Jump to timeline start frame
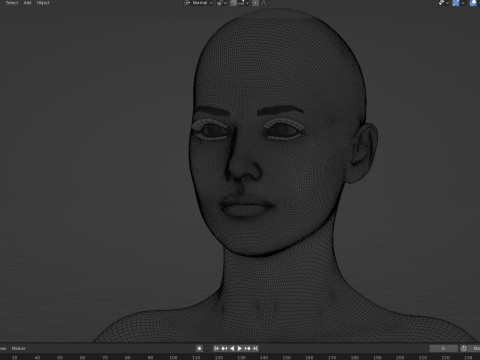The width and height of the screenshot is (480, 360). click(x=216, y=348)
